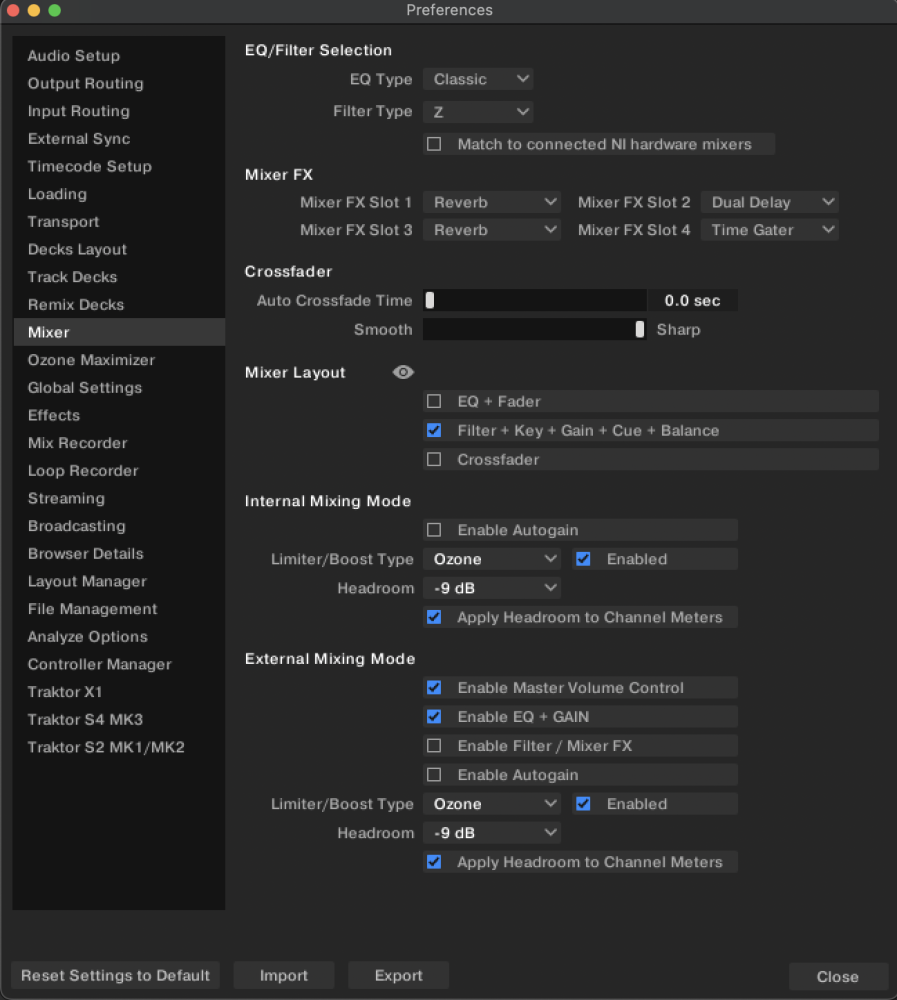Viewport: 897px width, 1000px height.
Task: Expand the Mixer FX Slot 2 dropdown
Action: (x=769, y=203)
